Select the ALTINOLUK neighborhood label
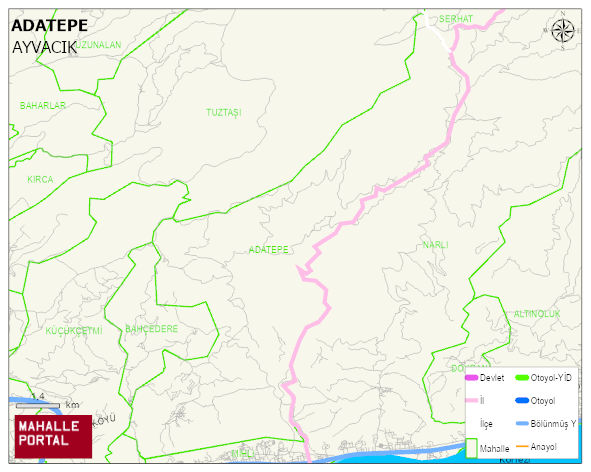 537,314
